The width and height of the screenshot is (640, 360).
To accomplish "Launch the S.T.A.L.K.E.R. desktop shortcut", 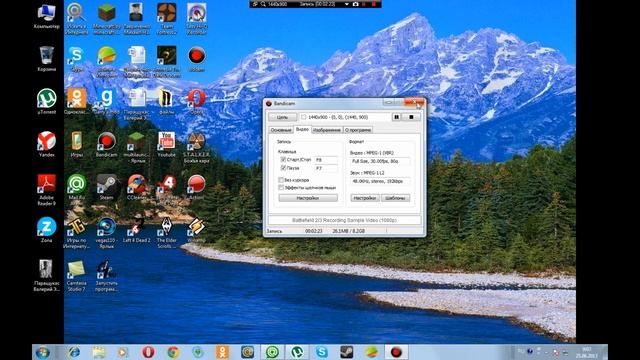I will 196,147.
